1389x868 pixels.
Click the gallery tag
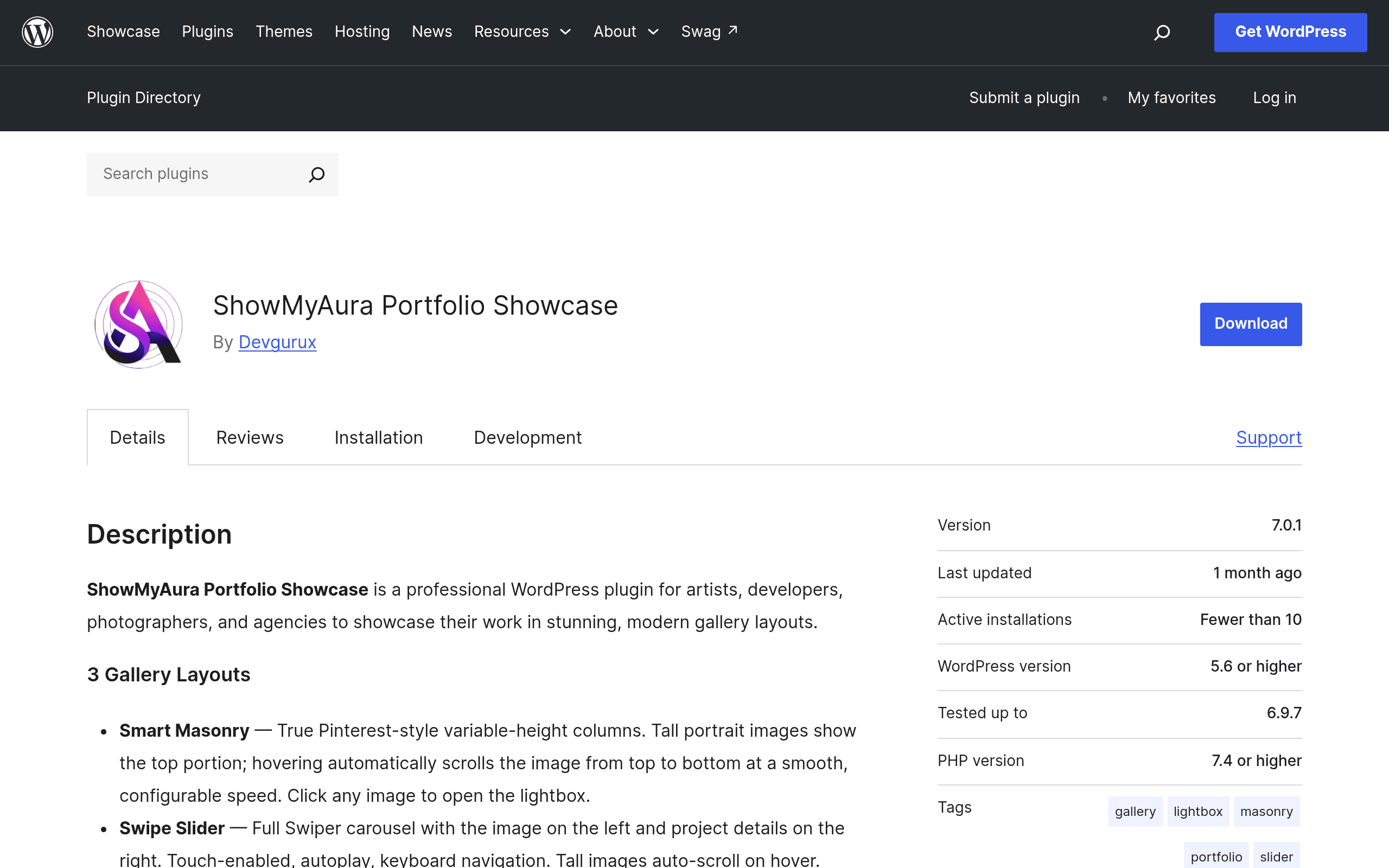point(1135,811)
